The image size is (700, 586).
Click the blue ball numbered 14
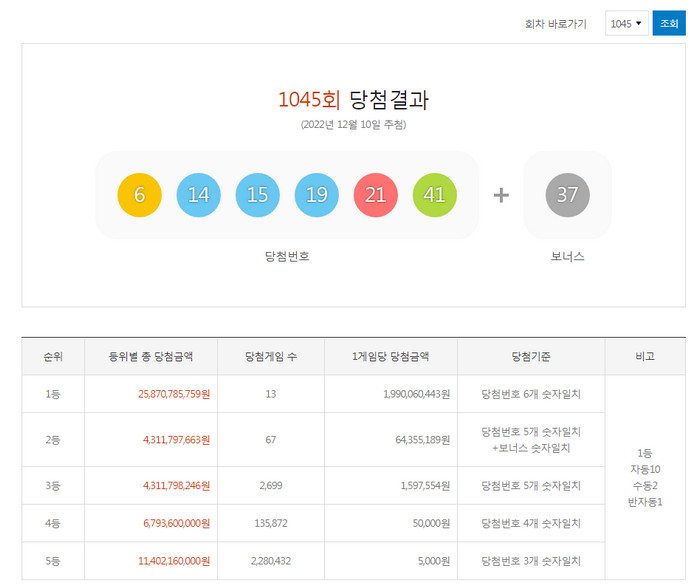click(x=199, y=195)
